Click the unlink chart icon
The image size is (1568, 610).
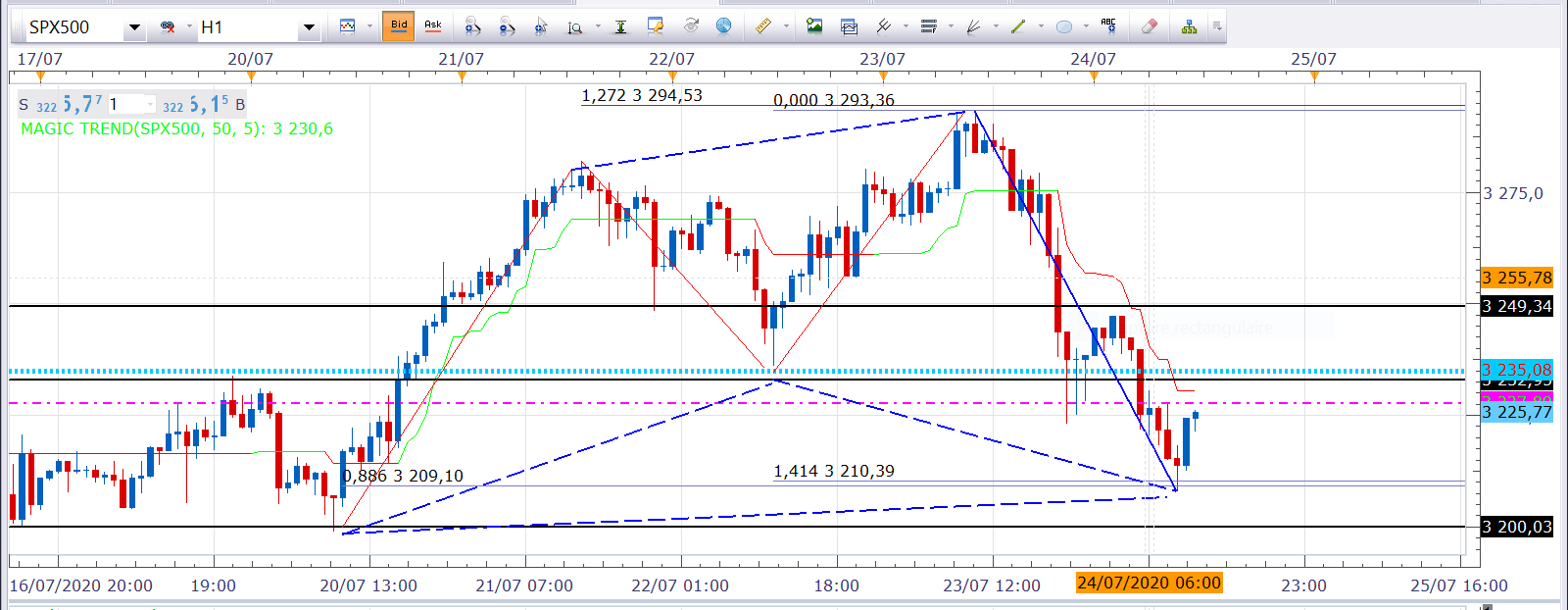(169, 26)
